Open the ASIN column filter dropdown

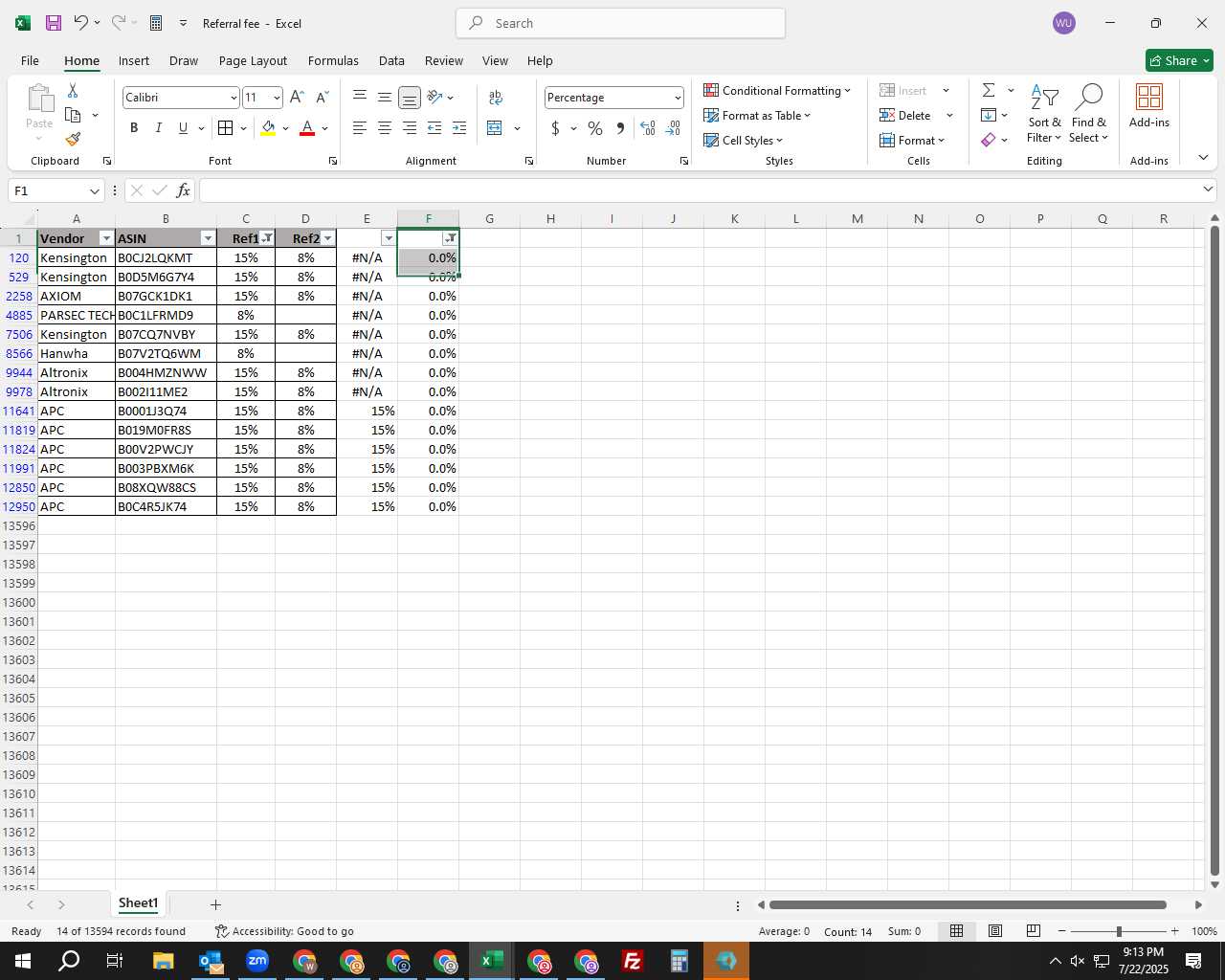click(208, 238)
